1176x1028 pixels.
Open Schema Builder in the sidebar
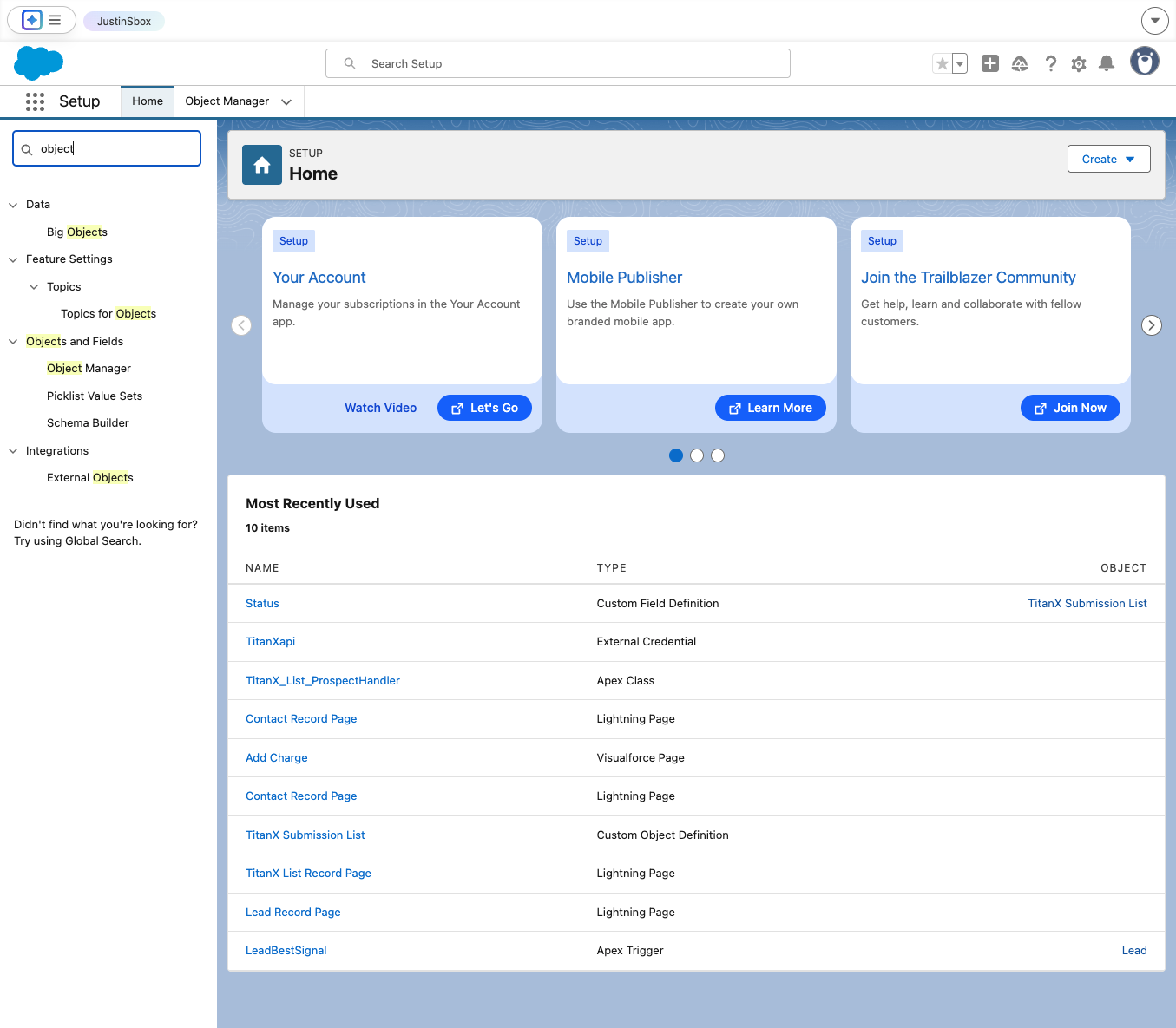point(88,423)
